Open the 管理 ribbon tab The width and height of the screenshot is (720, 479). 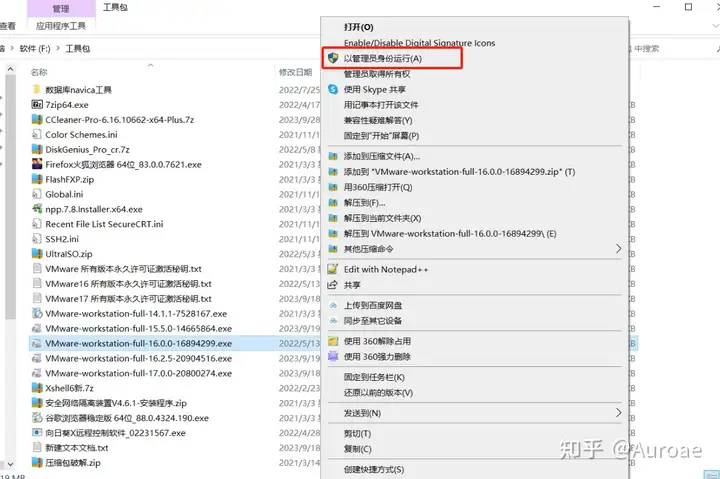[61, 8]
